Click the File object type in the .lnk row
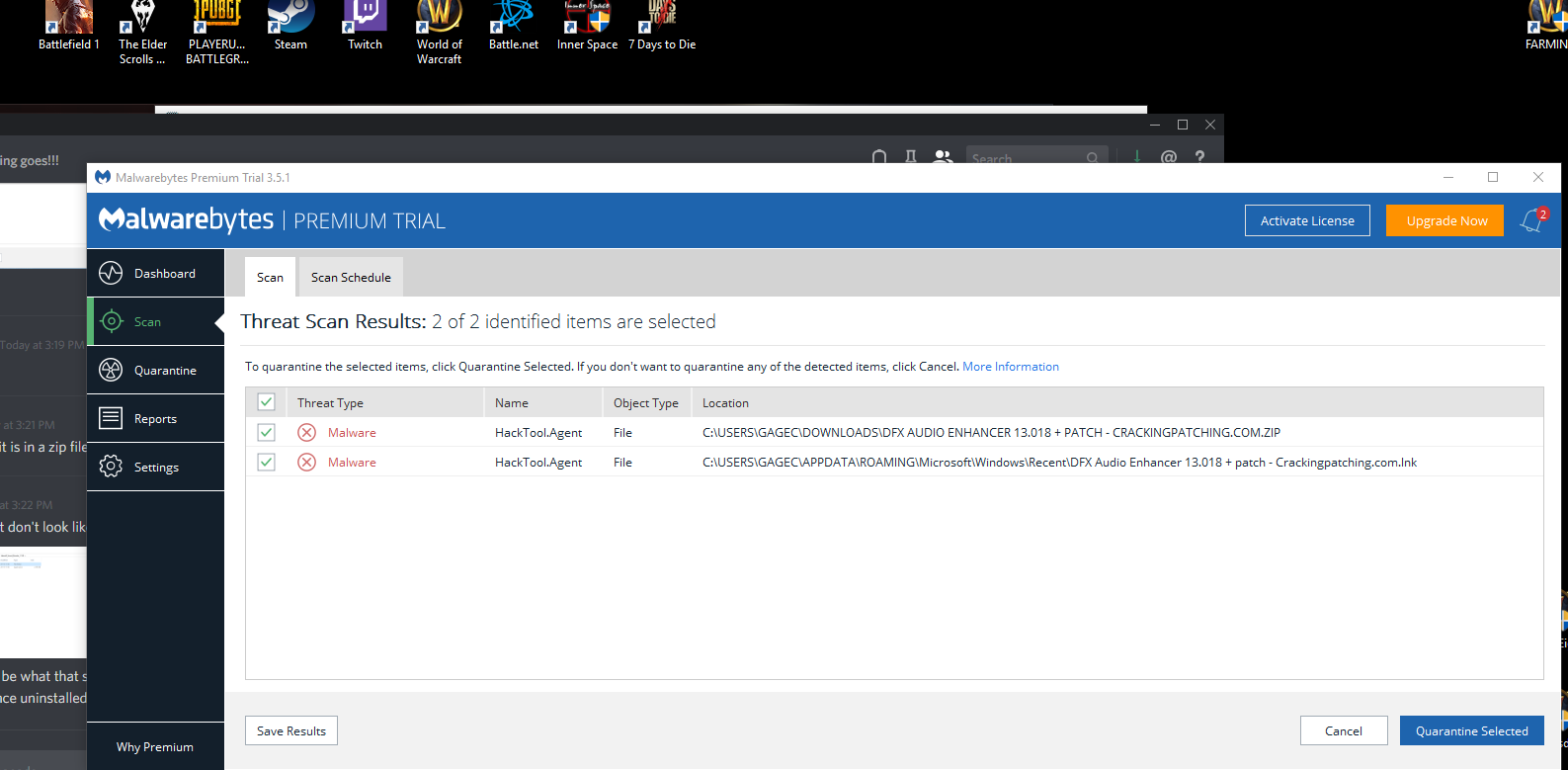The height and width of the screenshot is (770, 1568). point(622,463)
